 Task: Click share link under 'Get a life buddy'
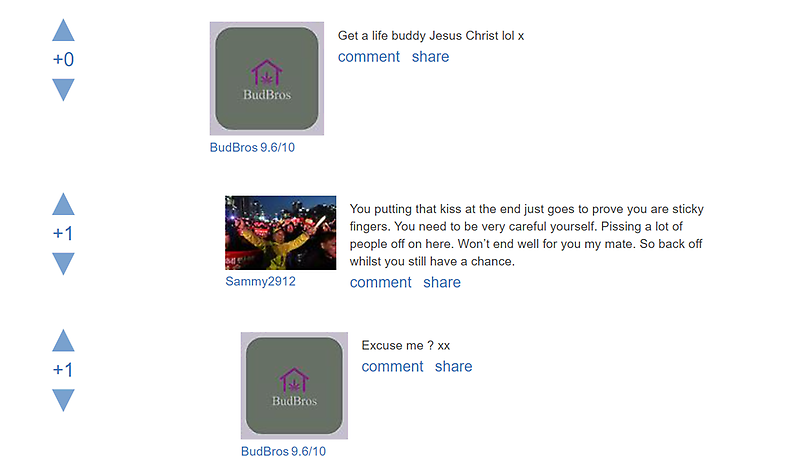tap(431, 57)
